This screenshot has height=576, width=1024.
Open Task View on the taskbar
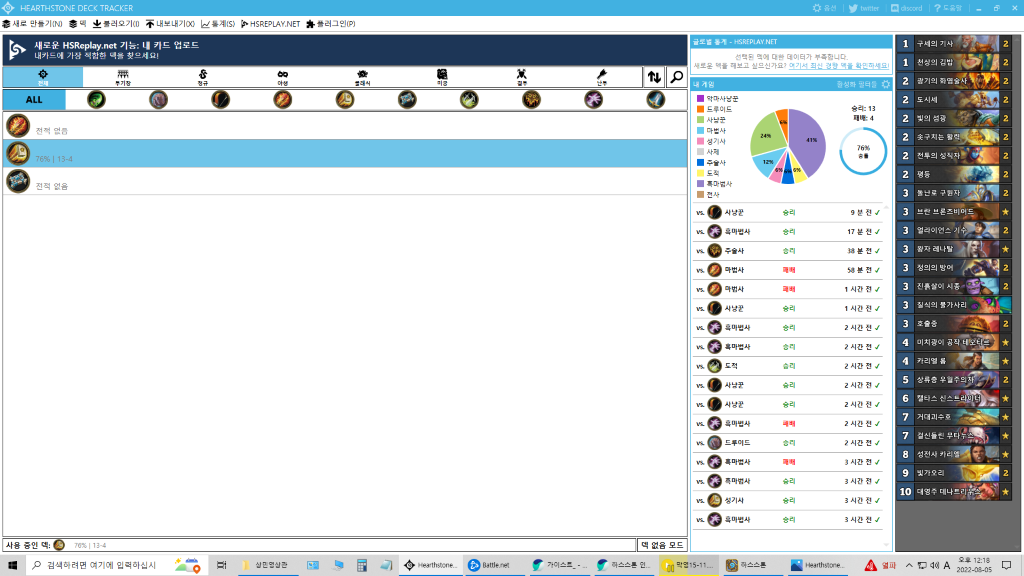coord(221,565)
